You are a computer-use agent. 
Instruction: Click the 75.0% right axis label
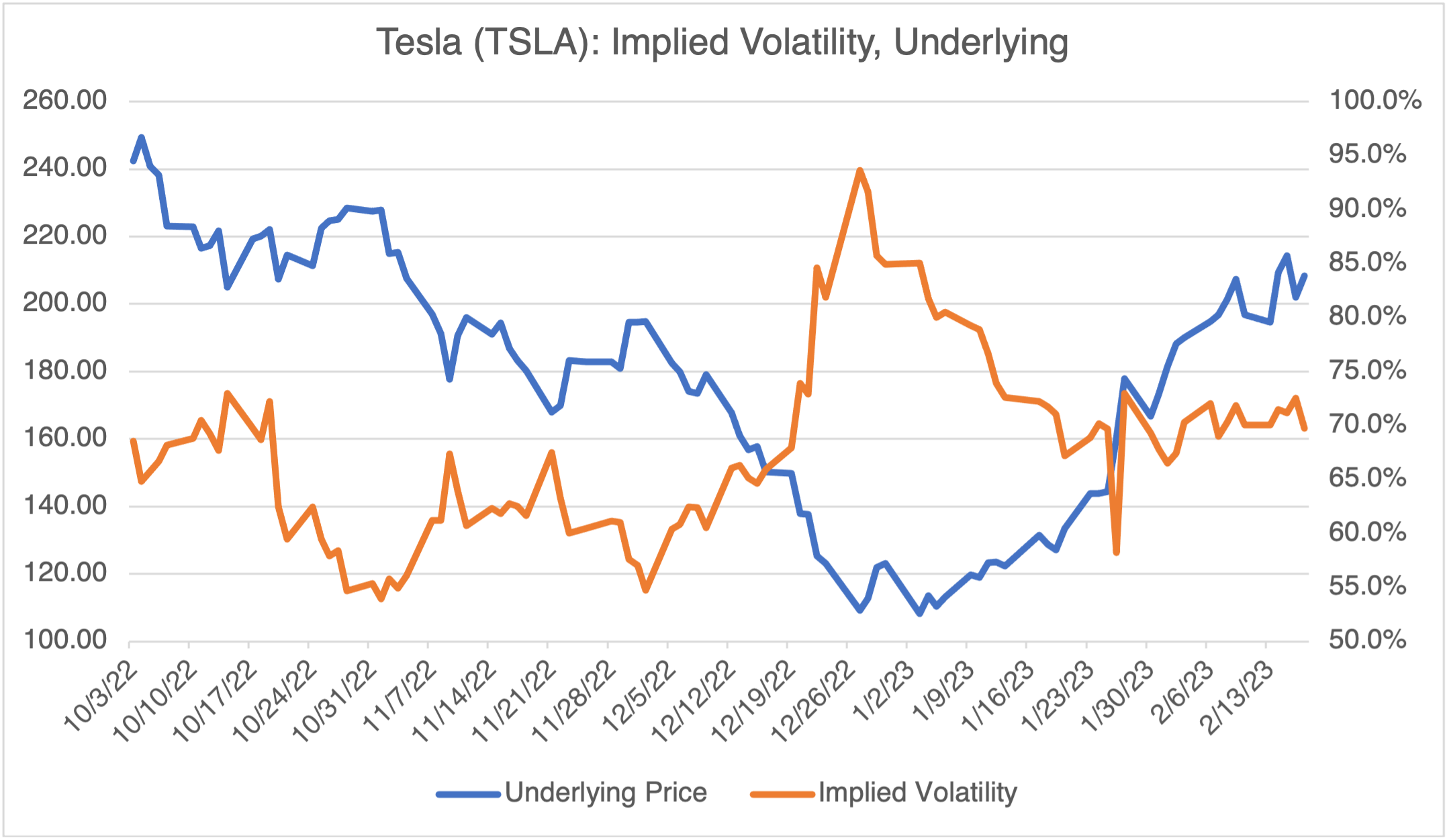(1368, 370)
